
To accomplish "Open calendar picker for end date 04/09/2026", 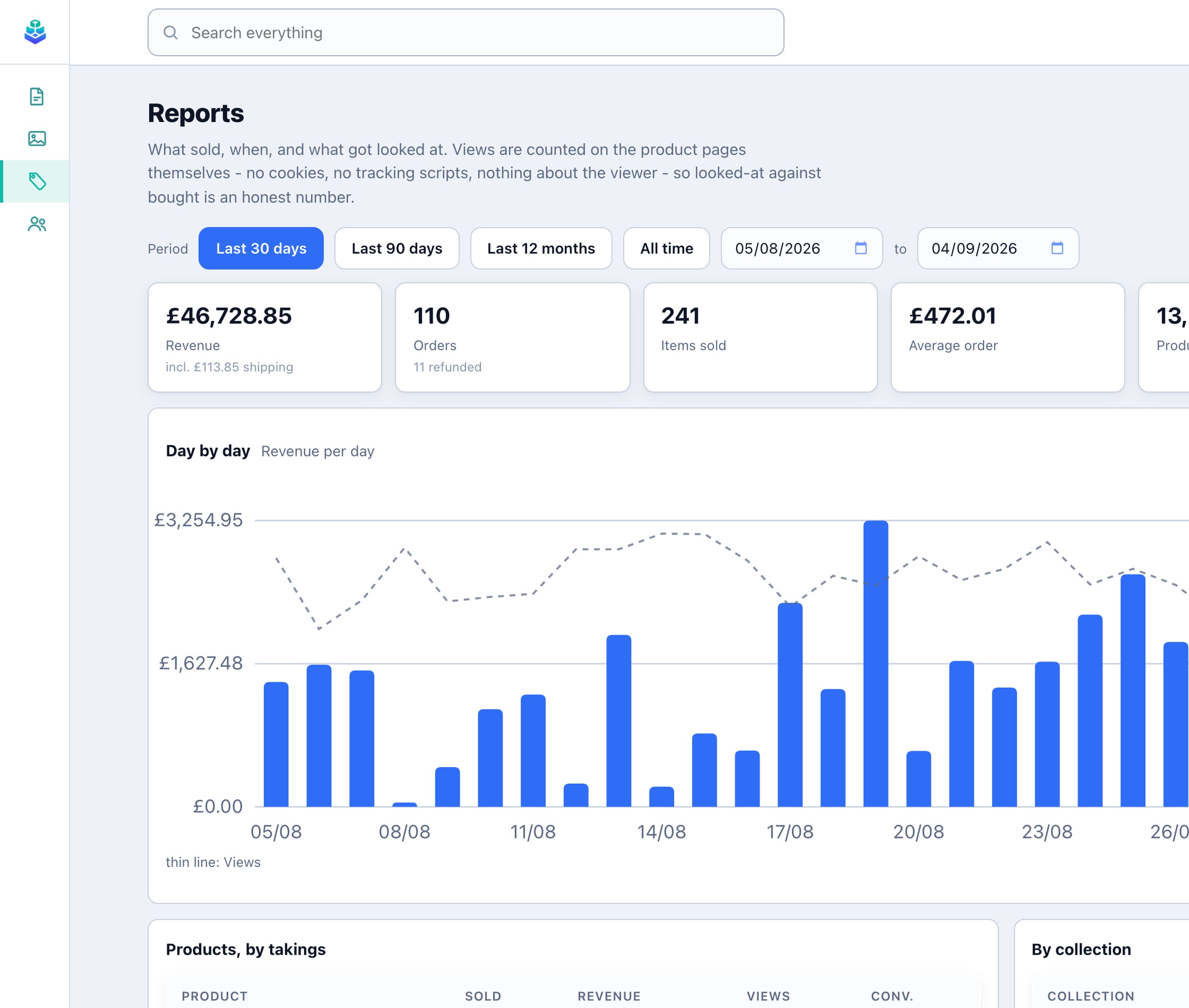I will (x=1057, y=248).
